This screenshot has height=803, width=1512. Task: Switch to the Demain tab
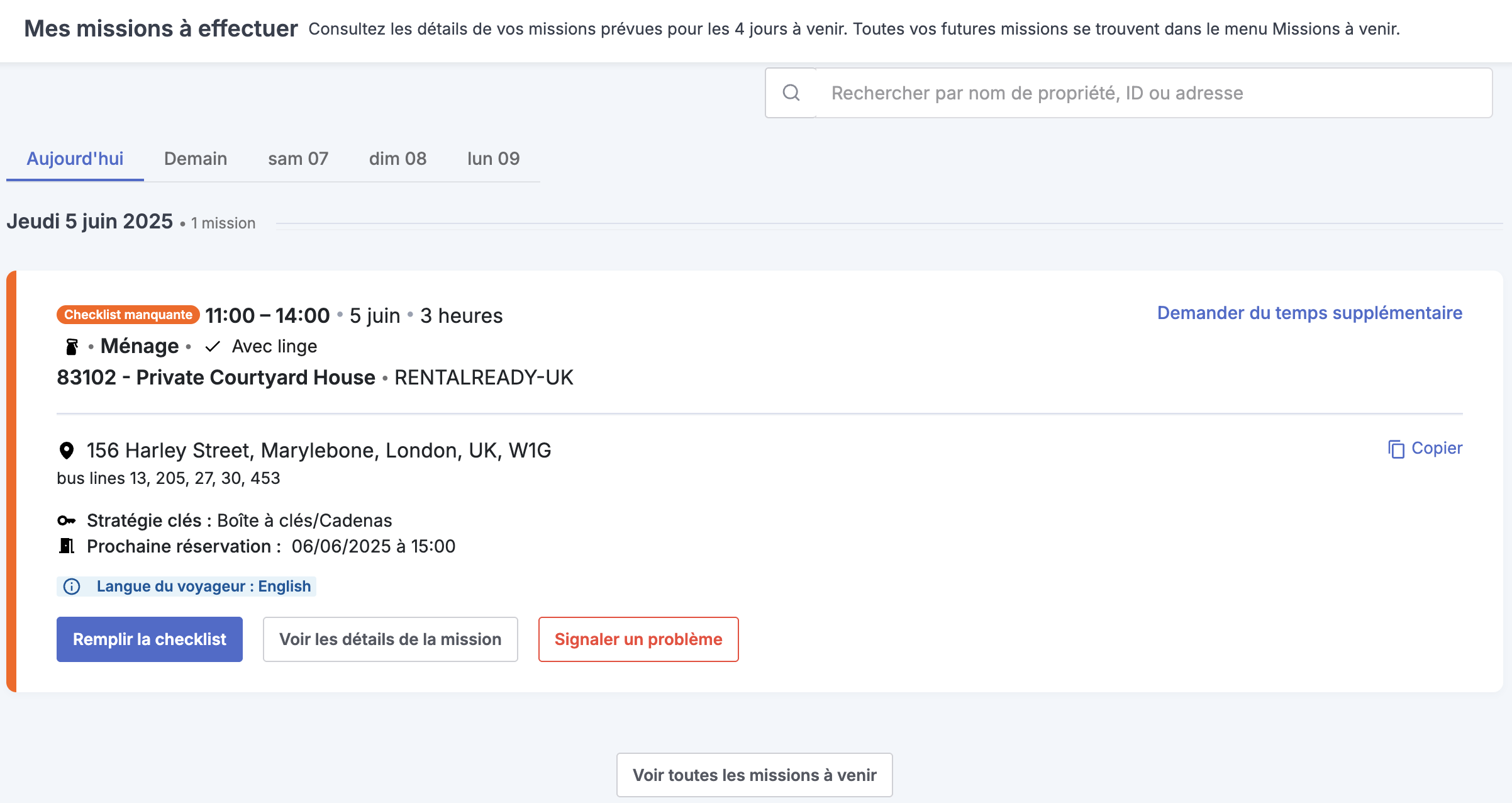[x=196, y=159]
